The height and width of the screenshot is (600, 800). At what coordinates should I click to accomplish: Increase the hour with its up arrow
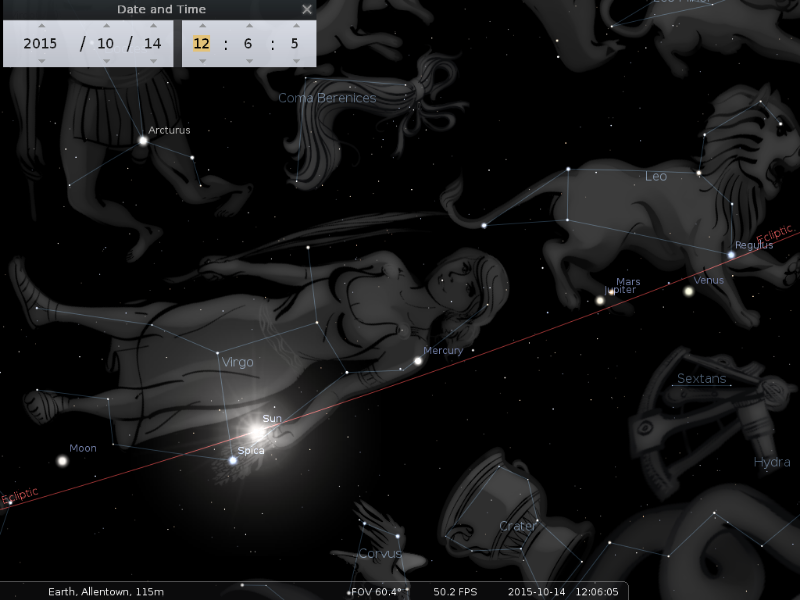pyautogui.click(x=202, y=27)
